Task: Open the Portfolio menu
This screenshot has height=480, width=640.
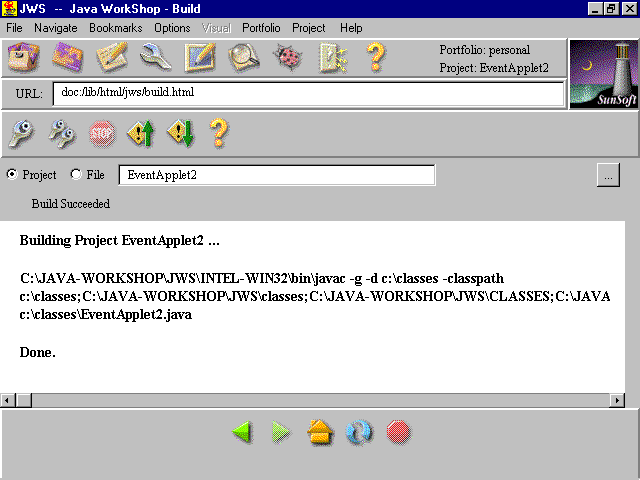Action: (261, 28)
